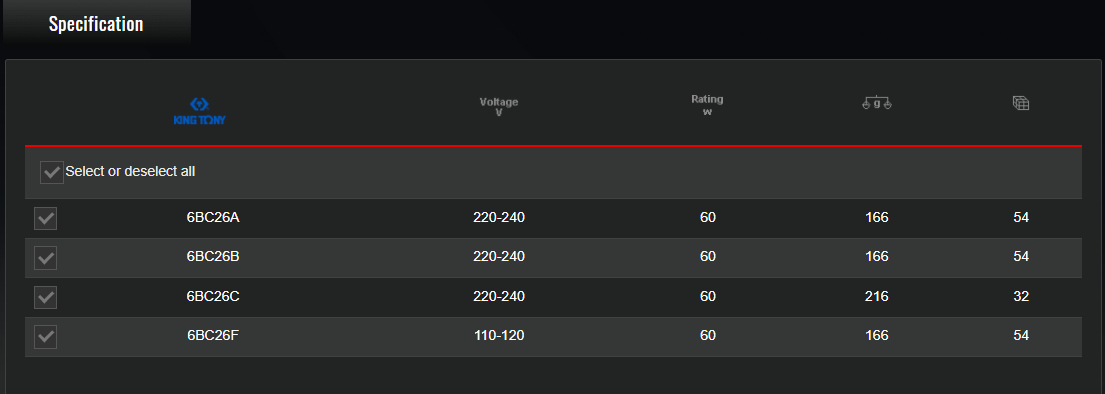
Task: Click the 220-240 voltage of 6BC26A
Action: [x=499, y=218]
